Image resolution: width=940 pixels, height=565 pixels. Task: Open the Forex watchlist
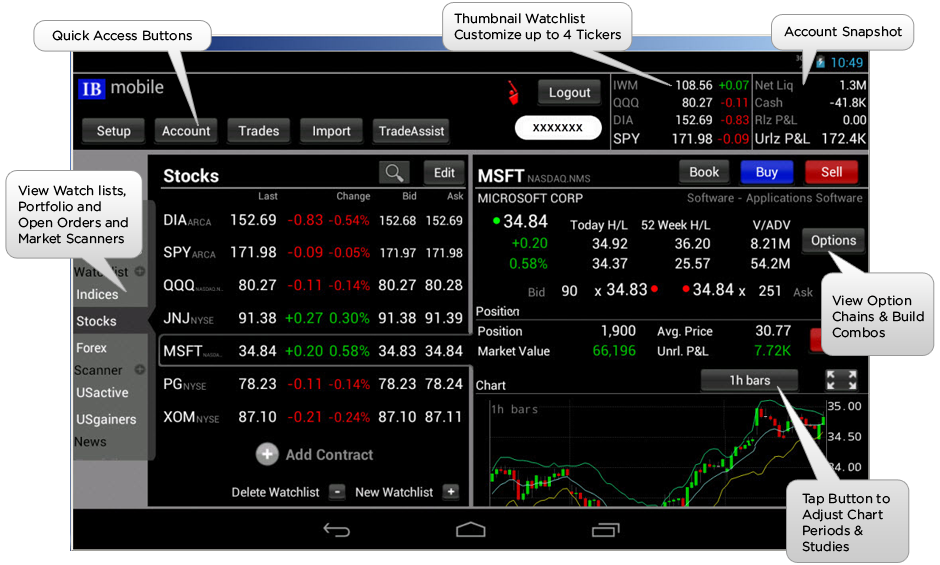point(92,348)
